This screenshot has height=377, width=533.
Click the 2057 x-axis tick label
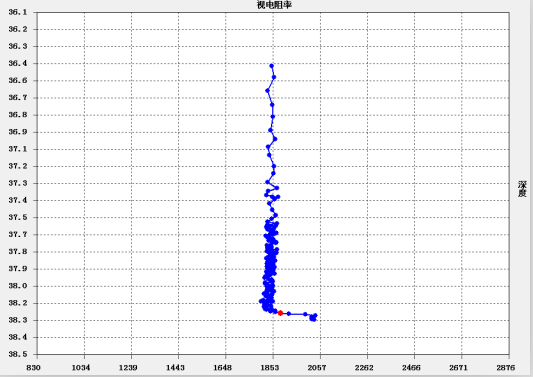point(317,367)
